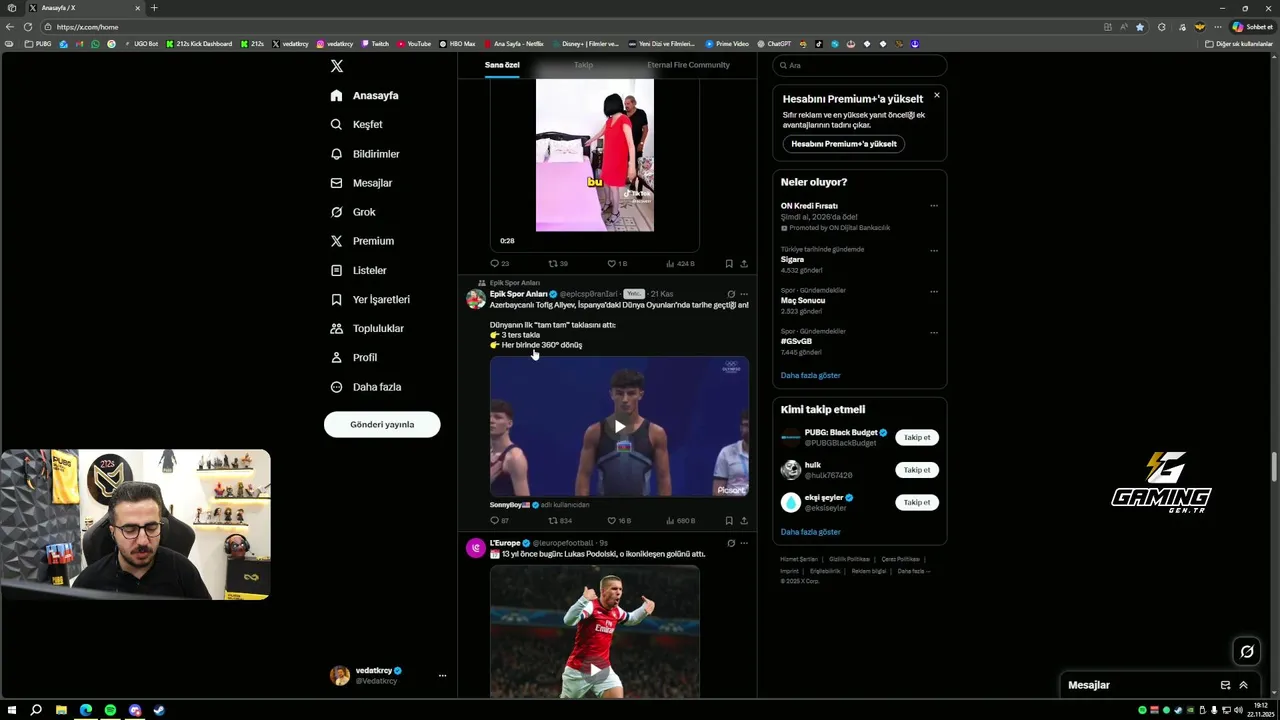Open the ChatGPT bookmark
1280x720 pixels.
point(773,44)
